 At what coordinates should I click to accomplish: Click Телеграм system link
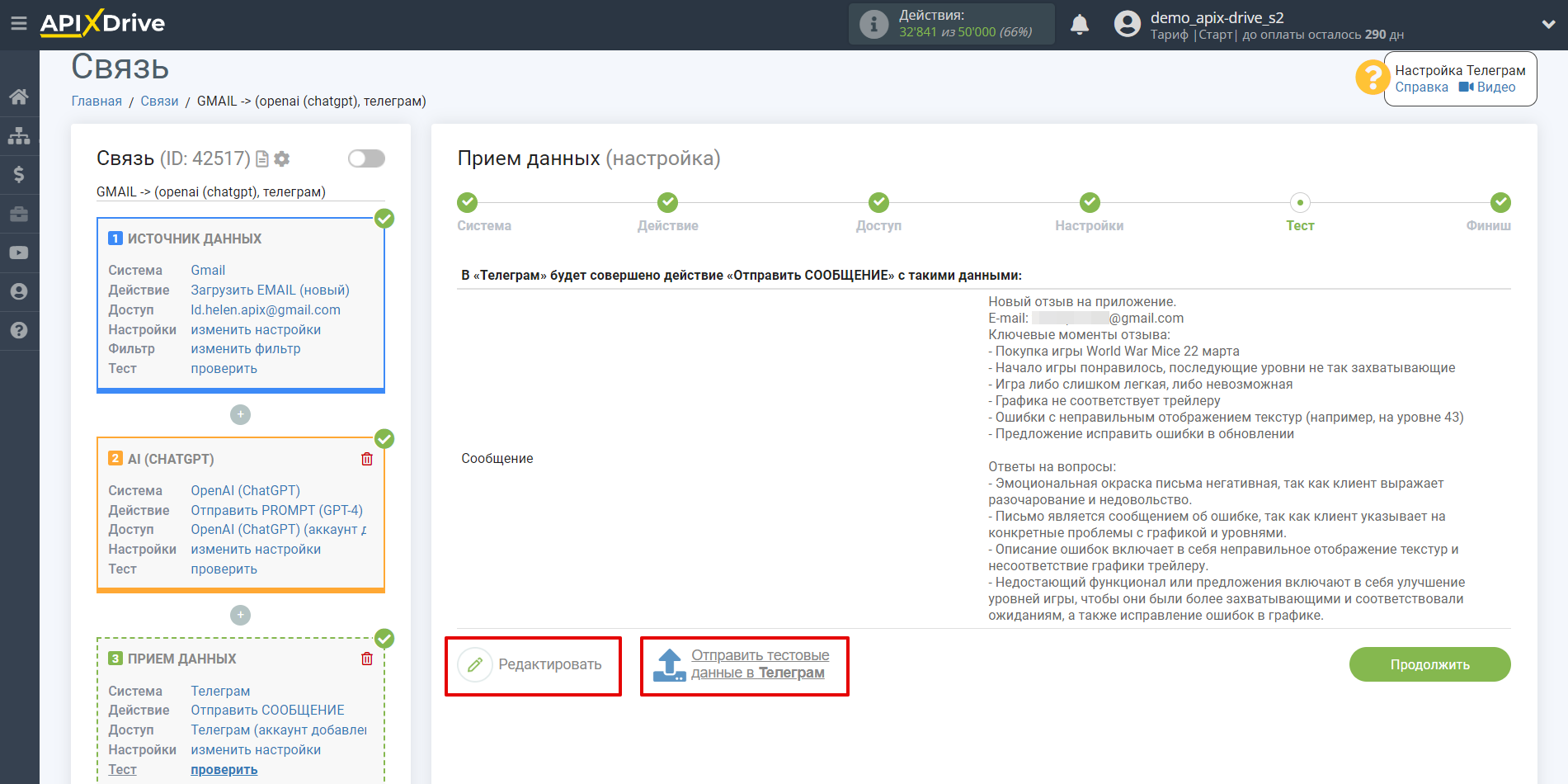(x=220, y=692)
